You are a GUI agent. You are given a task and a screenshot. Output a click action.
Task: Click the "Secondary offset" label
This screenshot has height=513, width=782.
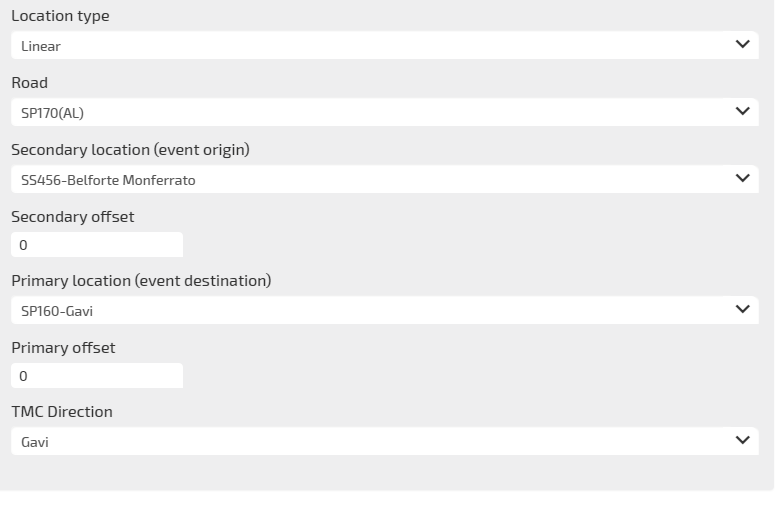point(72,217)
